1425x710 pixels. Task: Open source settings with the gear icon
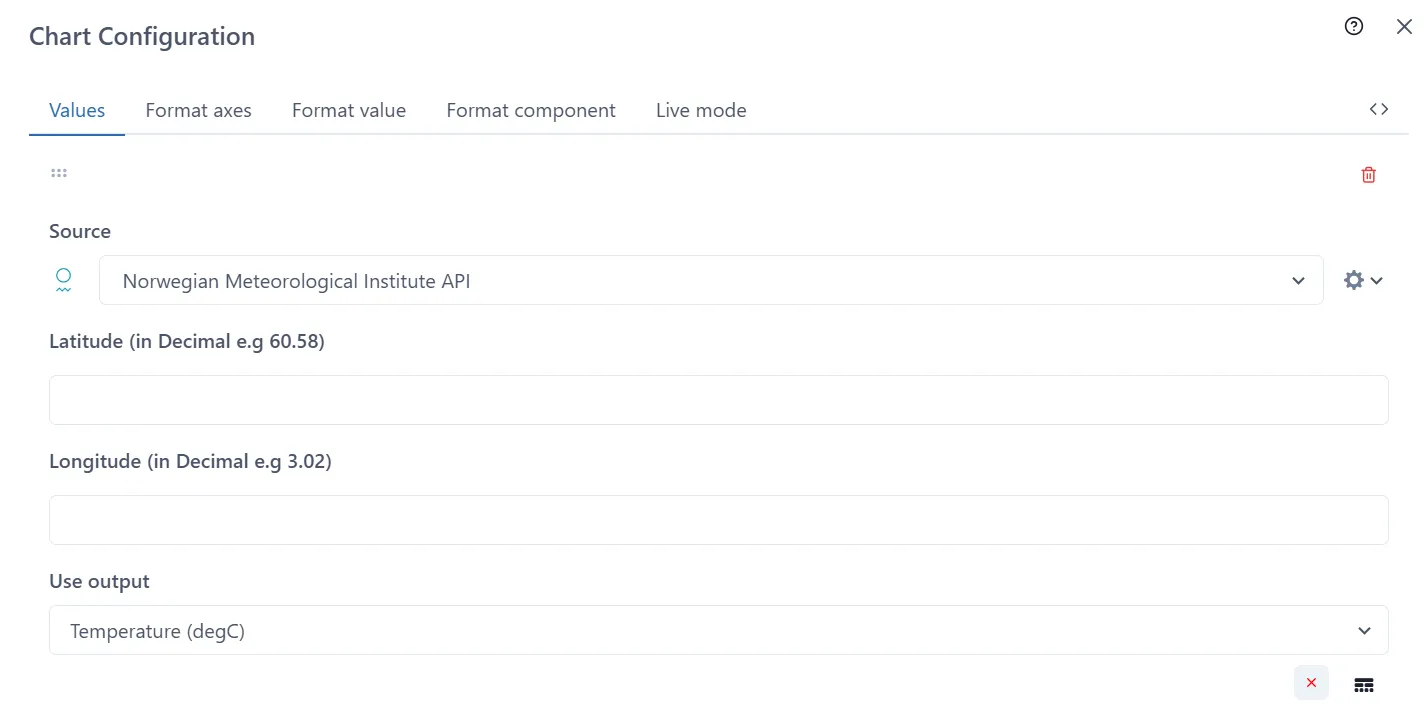click(1354, 280)
